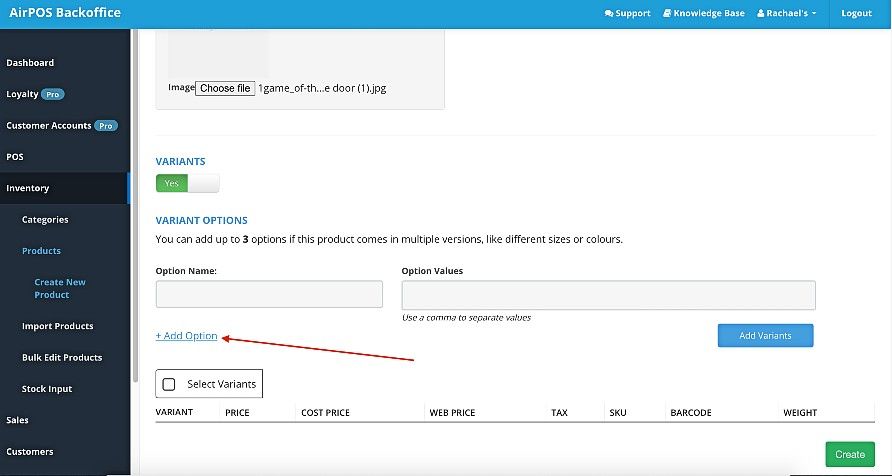Open Import Products page
892x476 pixels.
57,326
